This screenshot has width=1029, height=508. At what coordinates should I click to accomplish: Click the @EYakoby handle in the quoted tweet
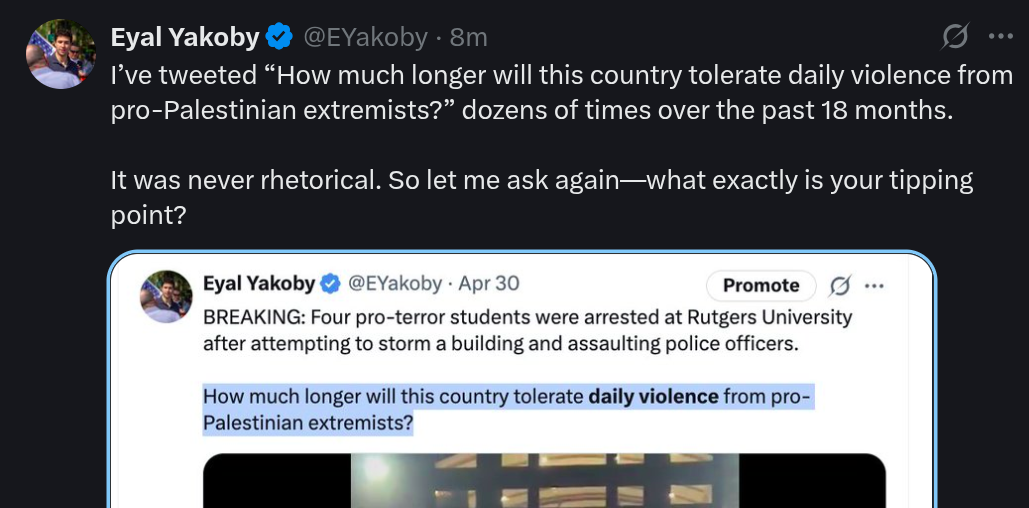(394, 284)
